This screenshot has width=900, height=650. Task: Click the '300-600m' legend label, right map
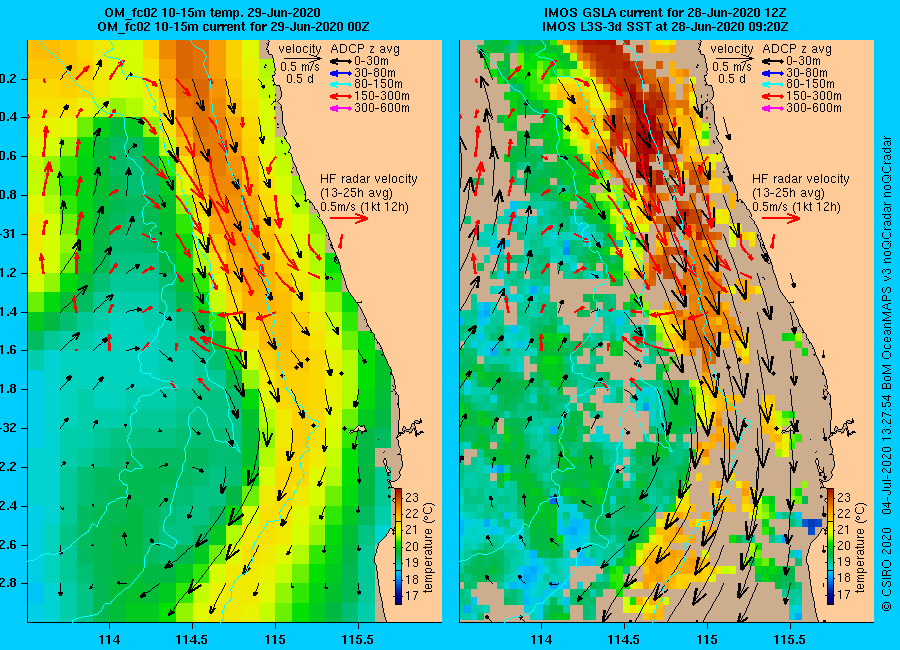click(x=813, y=108)
